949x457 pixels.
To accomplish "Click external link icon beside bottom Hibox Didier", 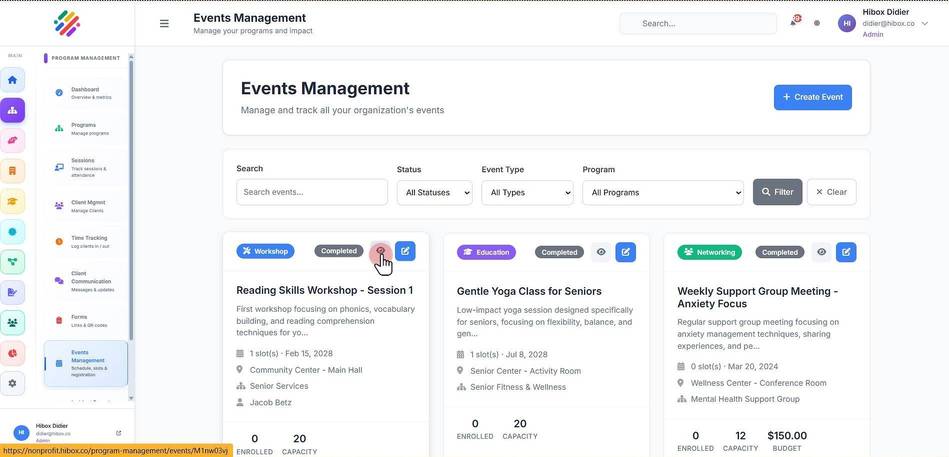I will pyautogui.click(x=118, y=433).
